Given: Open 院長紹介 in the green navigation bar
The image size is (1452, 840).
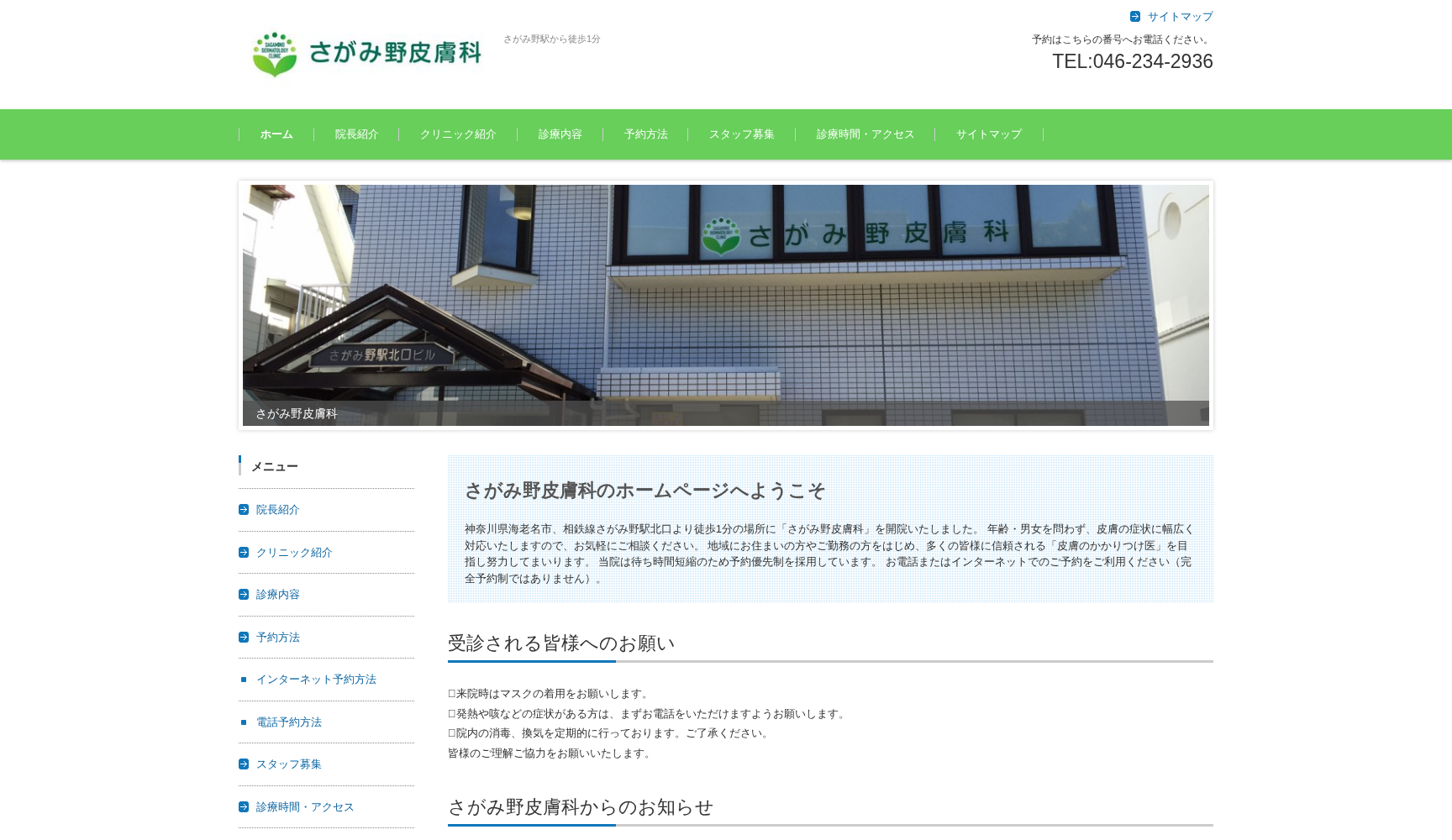Looking at the screenshot, I should pyautogui.click(x=356, y=134).
